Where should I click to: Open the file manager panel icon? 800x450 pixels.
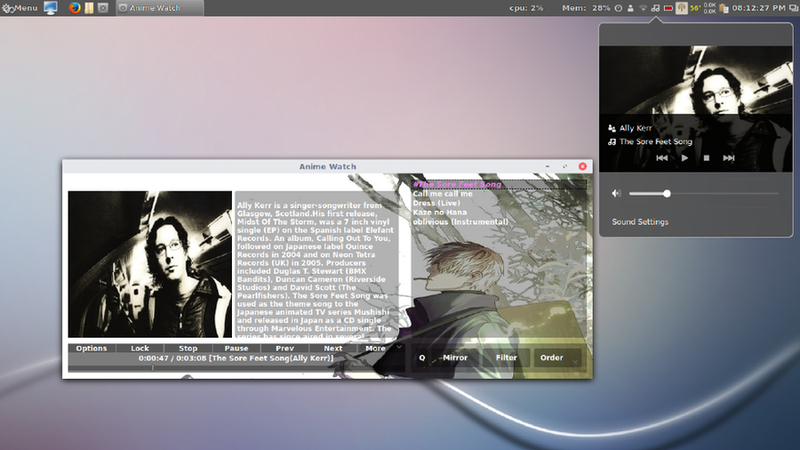tap(89, 8)
